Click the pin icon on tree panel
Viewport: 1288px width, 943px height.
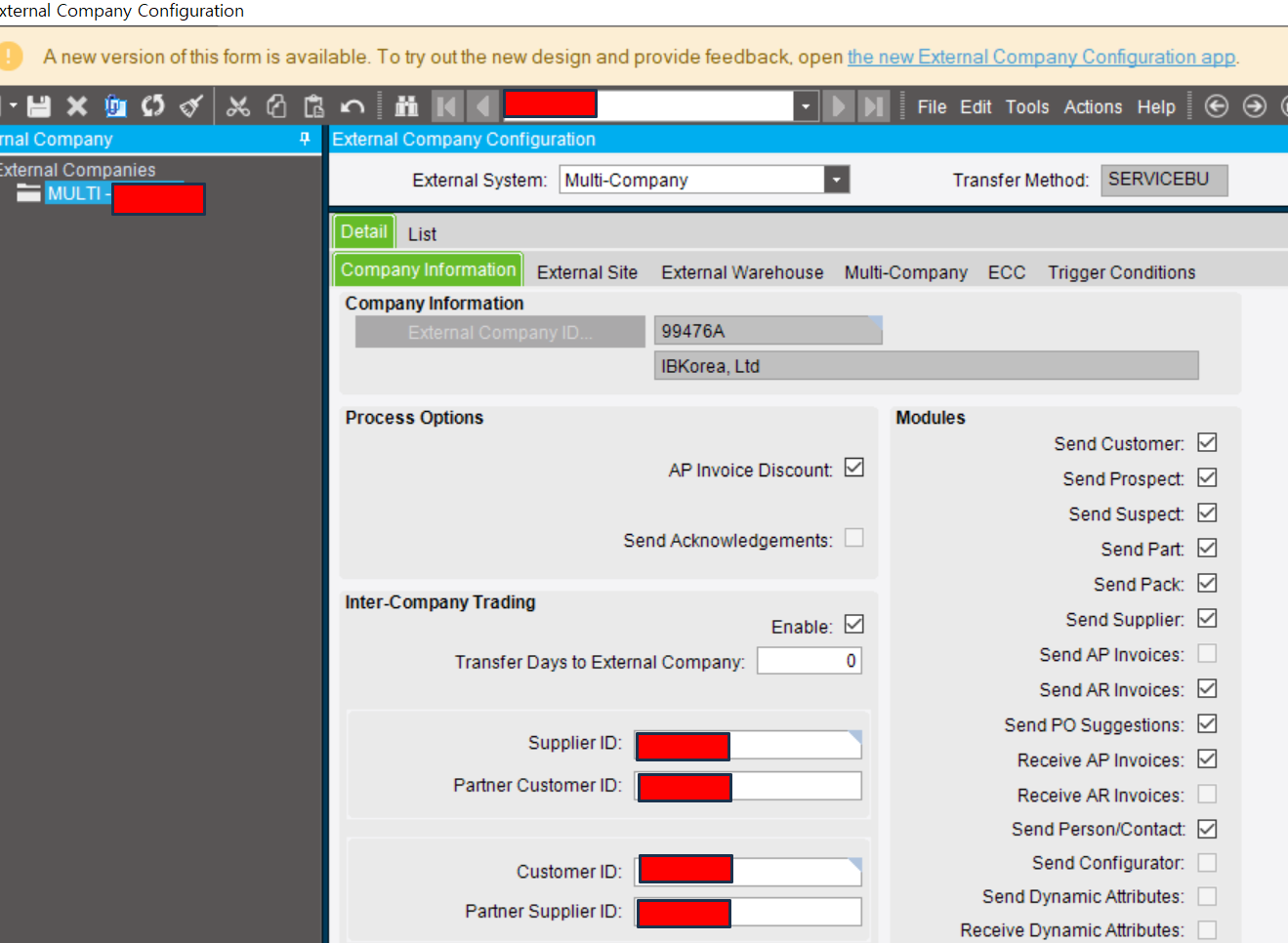[305, 140]
